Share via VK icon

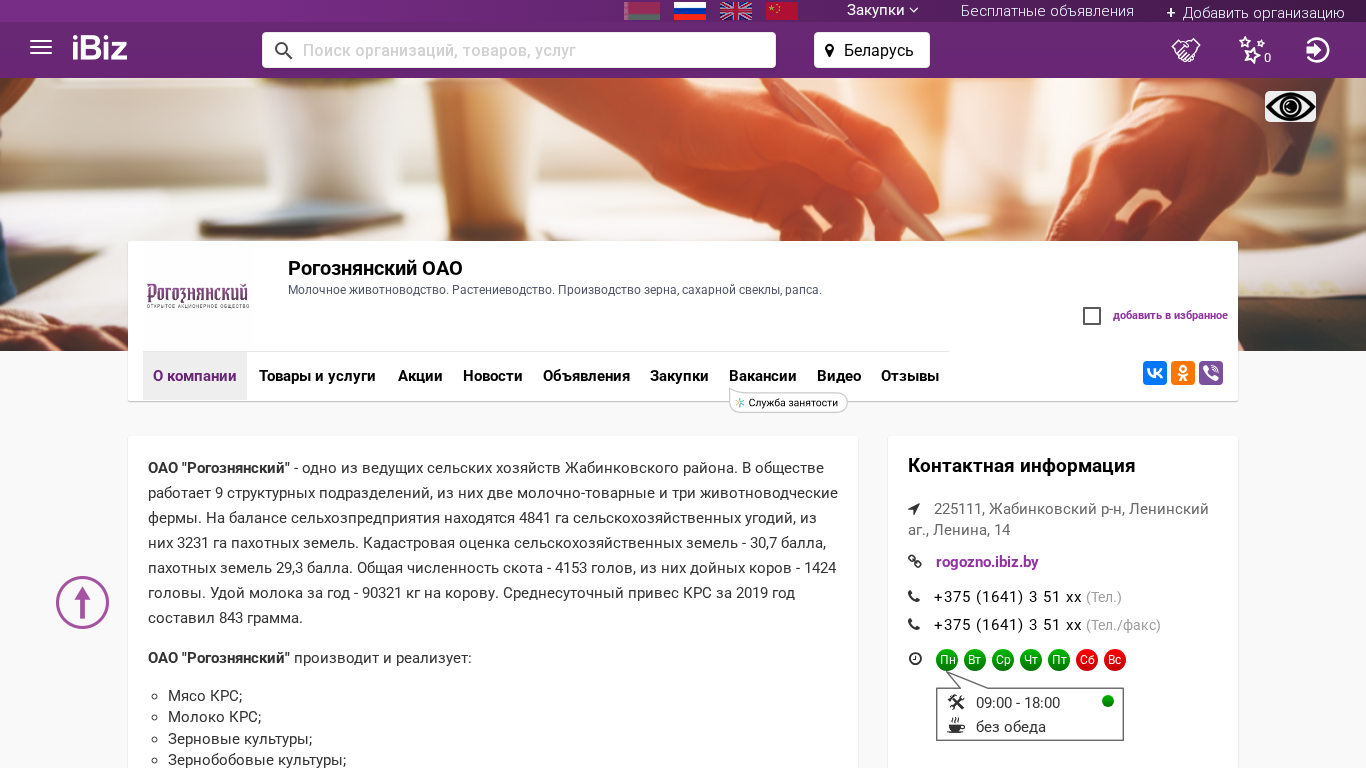click(x=1155, y=373)
